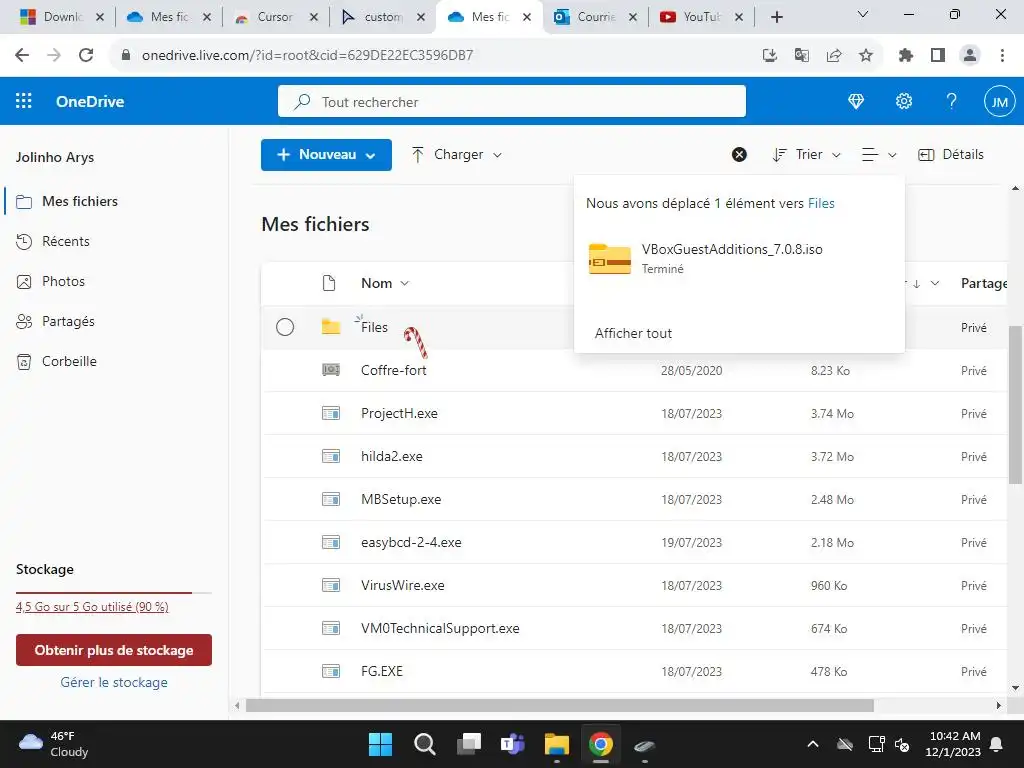Click the vertical scrollbar down arrow
Image resolution: width=1024 pixels, height=768 pixels.
tap(1015, 687)
